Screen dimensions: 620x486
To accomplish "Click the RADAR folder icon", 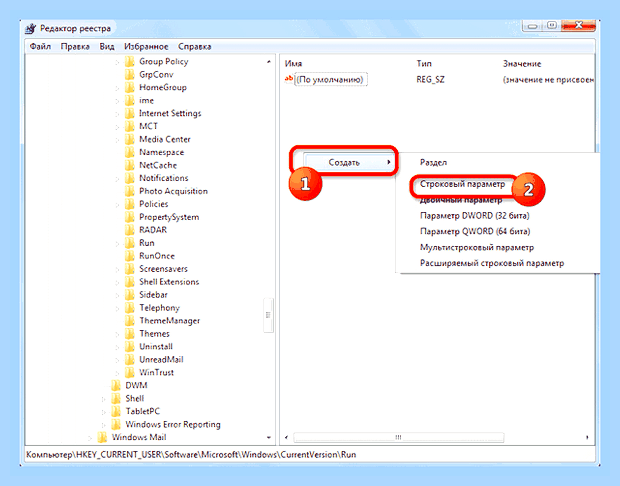I will pyautogui.click(x=129, y=230).
